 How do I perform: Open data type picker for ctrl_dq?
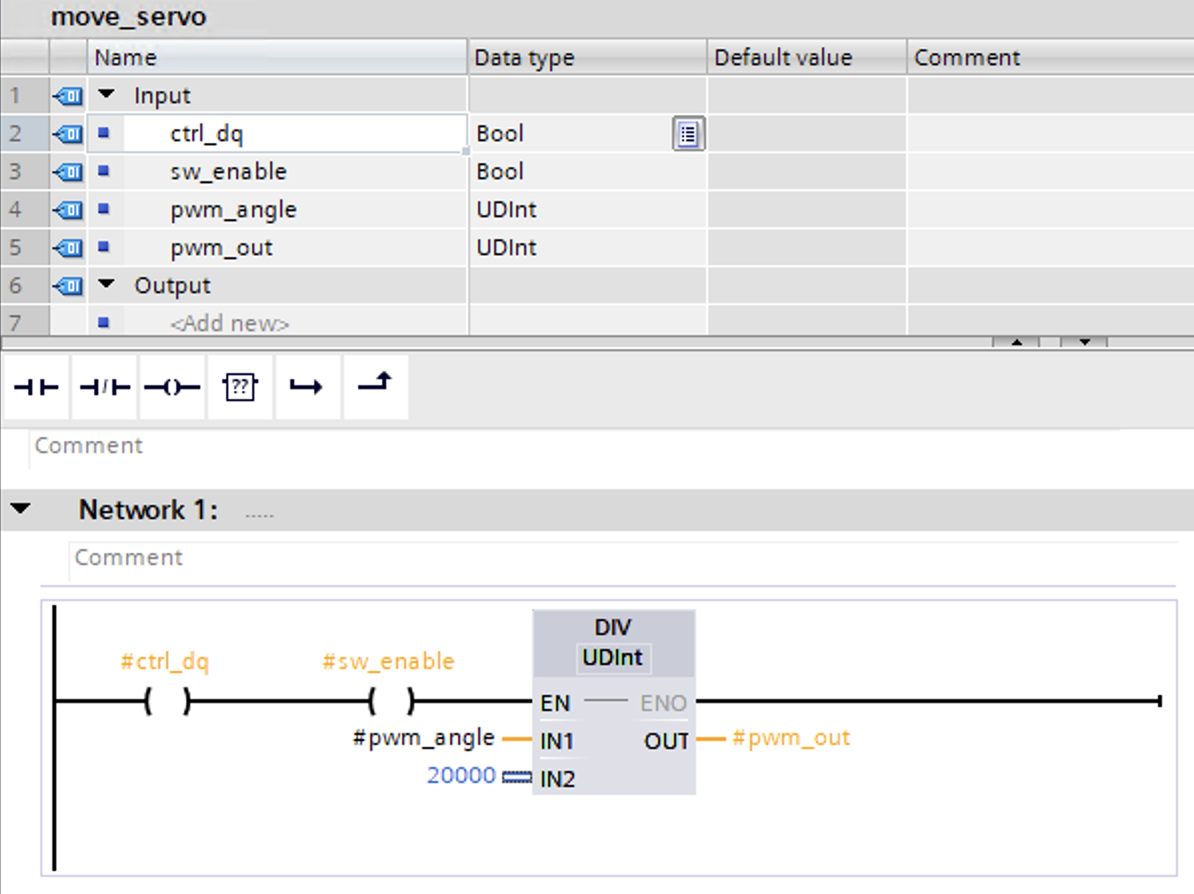[687, 134]
